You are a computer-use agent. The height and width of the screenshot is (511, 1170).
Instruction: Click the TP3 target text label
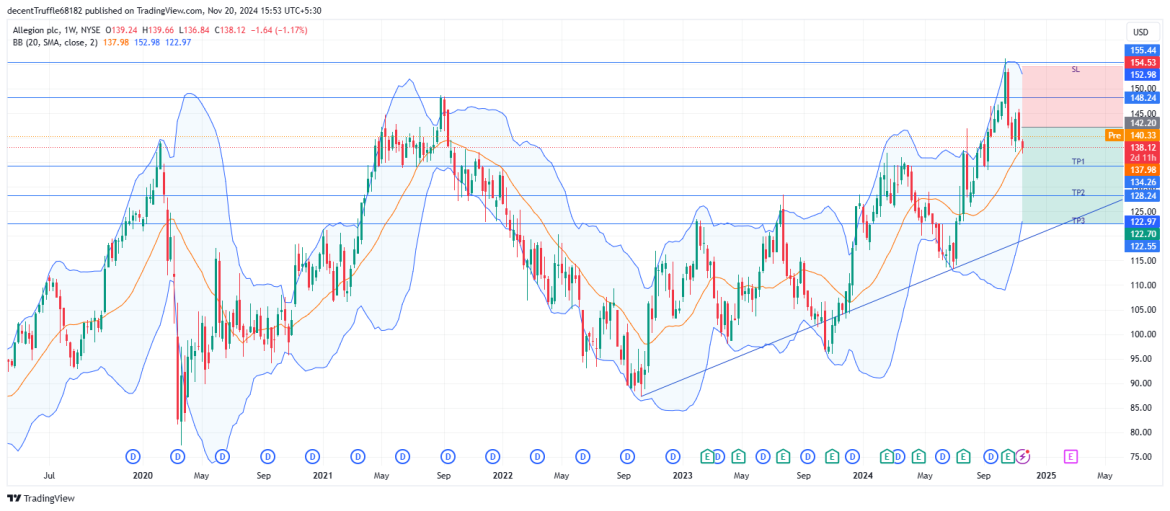[x=1078, y=221]
